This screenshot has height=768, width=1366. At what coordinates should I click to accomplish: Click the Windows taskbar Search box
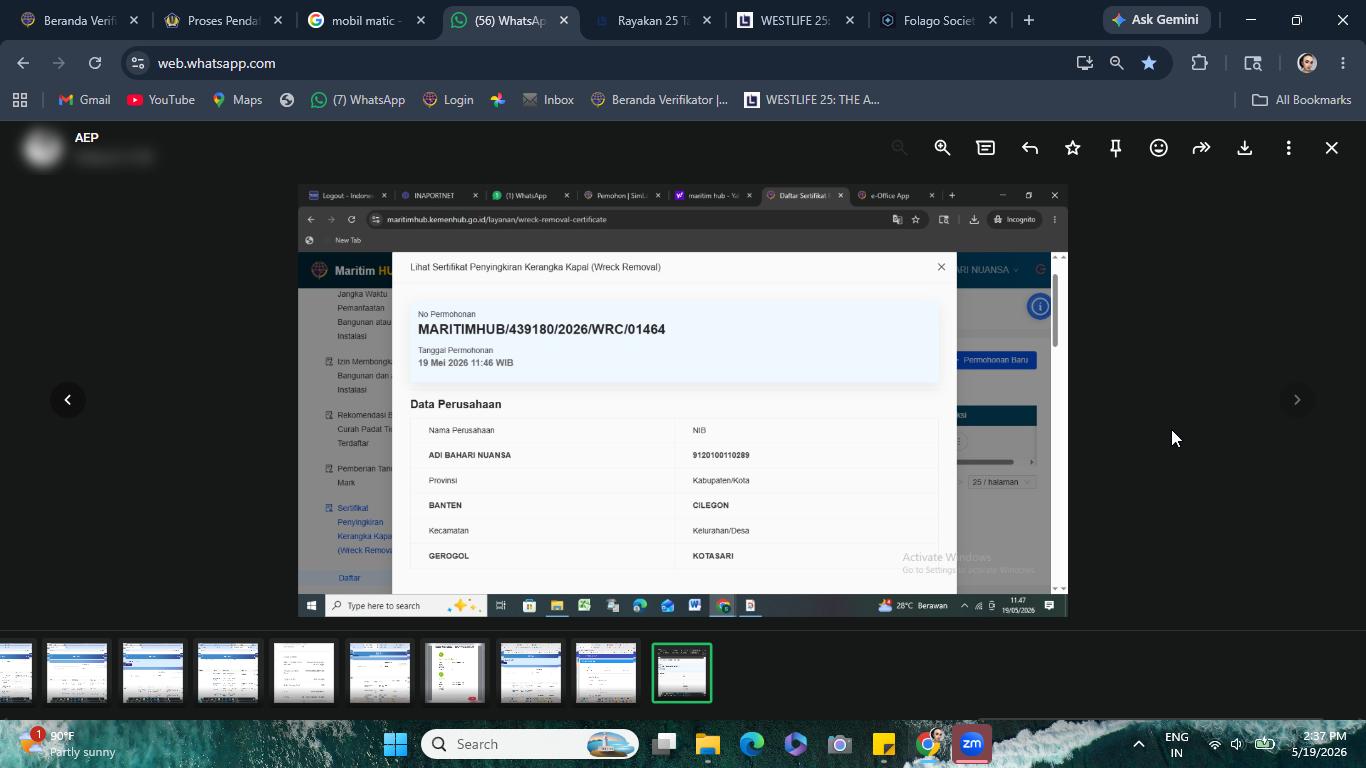click(530, 744)
